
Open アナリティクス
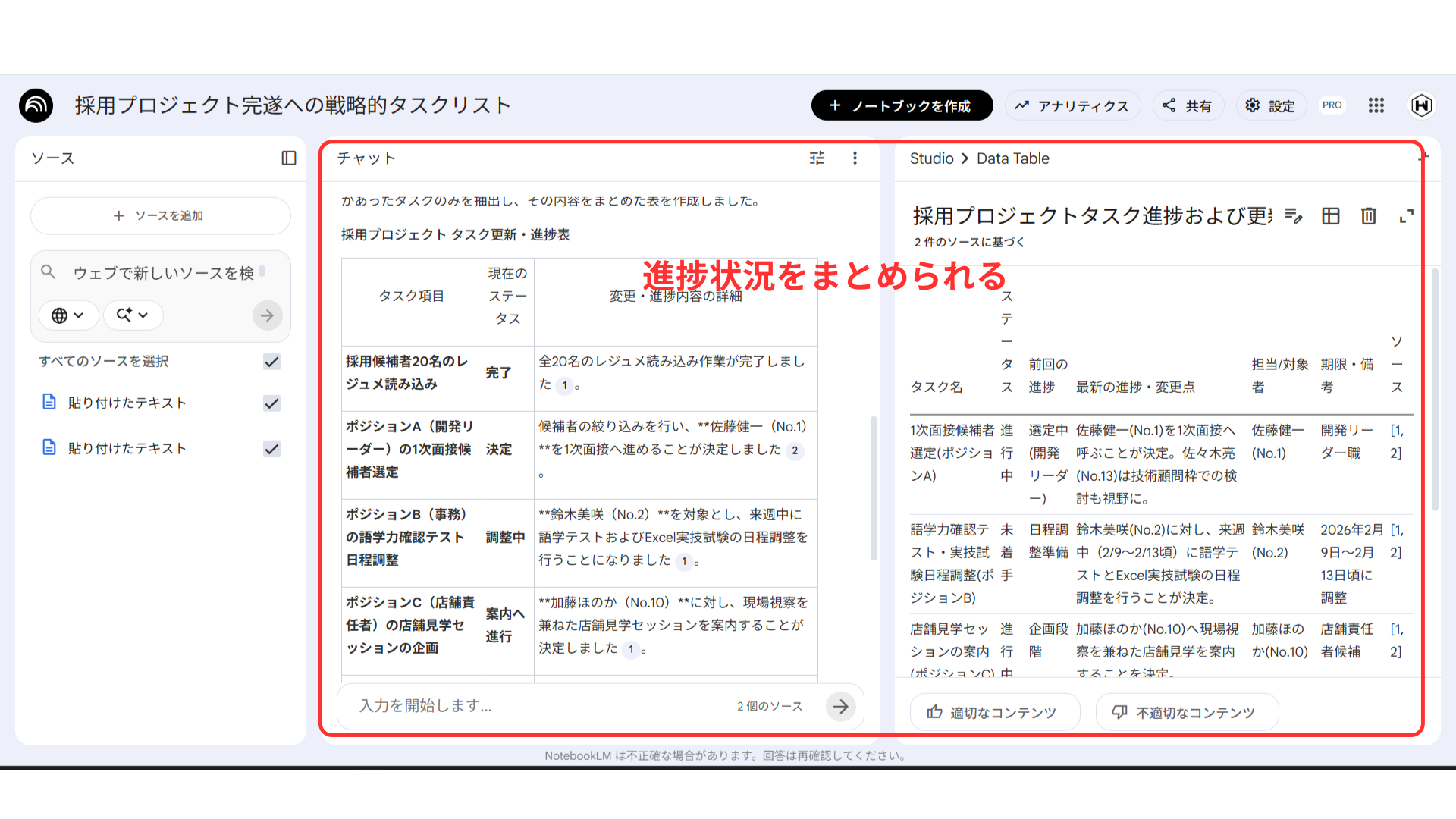point(1073,105)
